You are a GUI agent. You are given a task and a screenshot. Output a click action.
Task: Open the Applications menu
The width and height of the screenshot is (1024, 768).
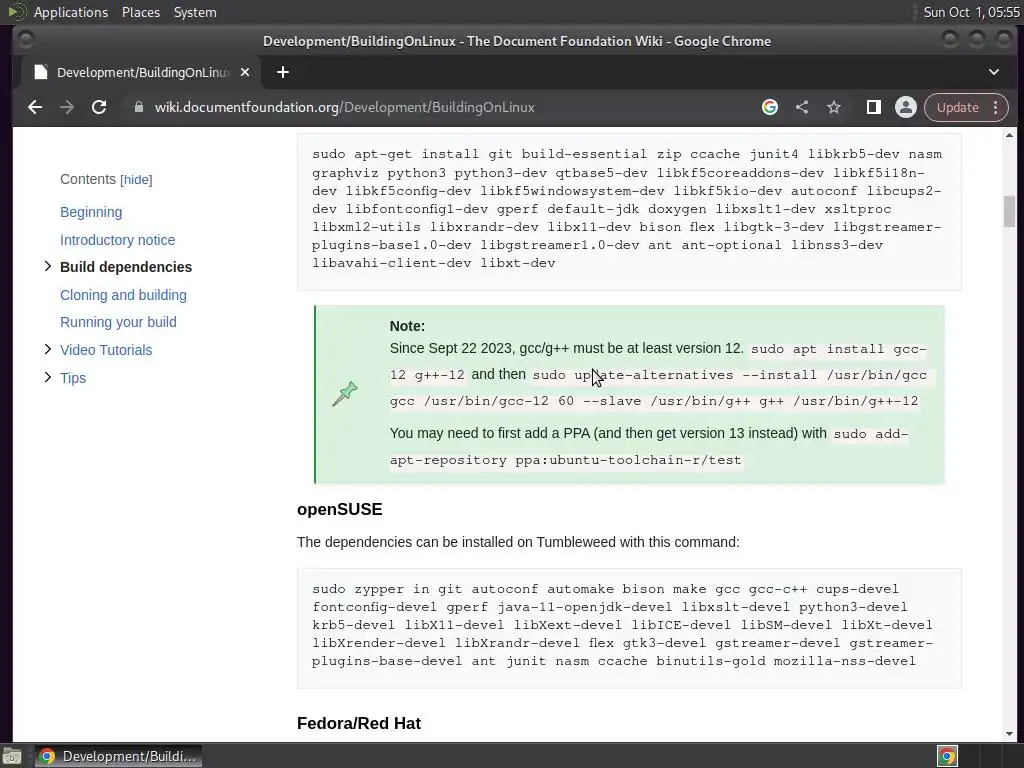point(71,12)
